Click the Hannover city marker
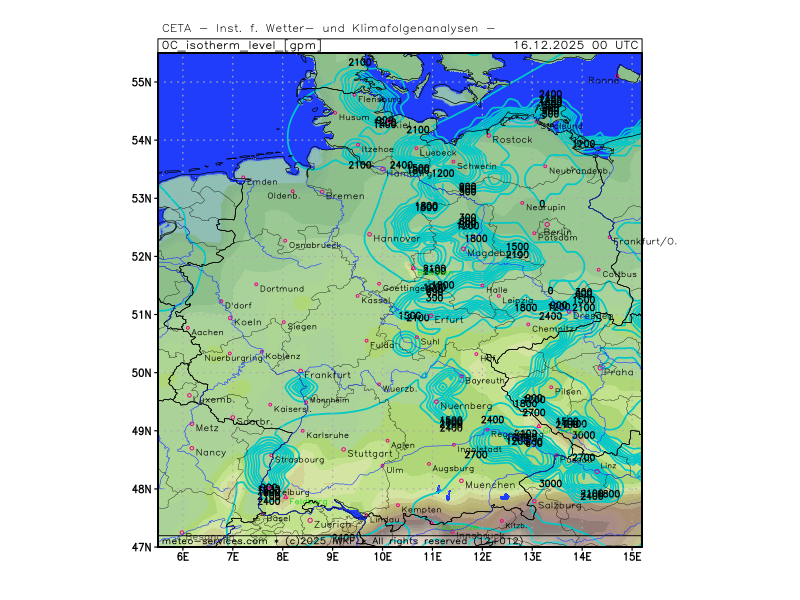Viewport: 800px width, 600px height. [369, 236]
